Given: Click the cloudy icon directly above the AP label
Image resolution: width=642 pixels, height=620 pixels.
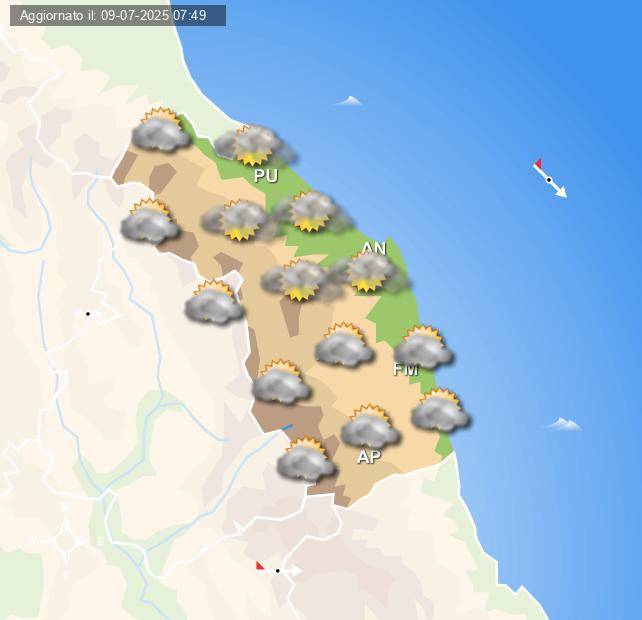Looking at the screenshot, I should (x=370, y=426).
